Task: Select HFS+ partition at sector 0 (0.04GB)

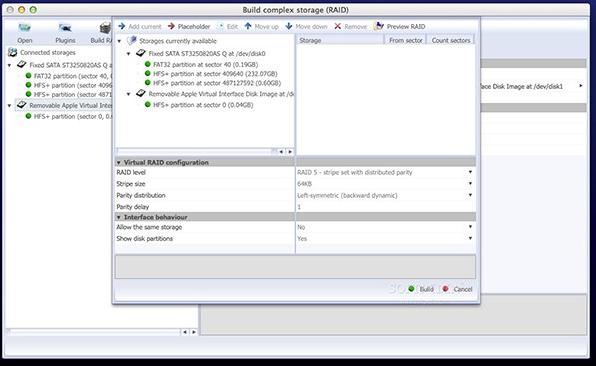Action: pos(203,105)
